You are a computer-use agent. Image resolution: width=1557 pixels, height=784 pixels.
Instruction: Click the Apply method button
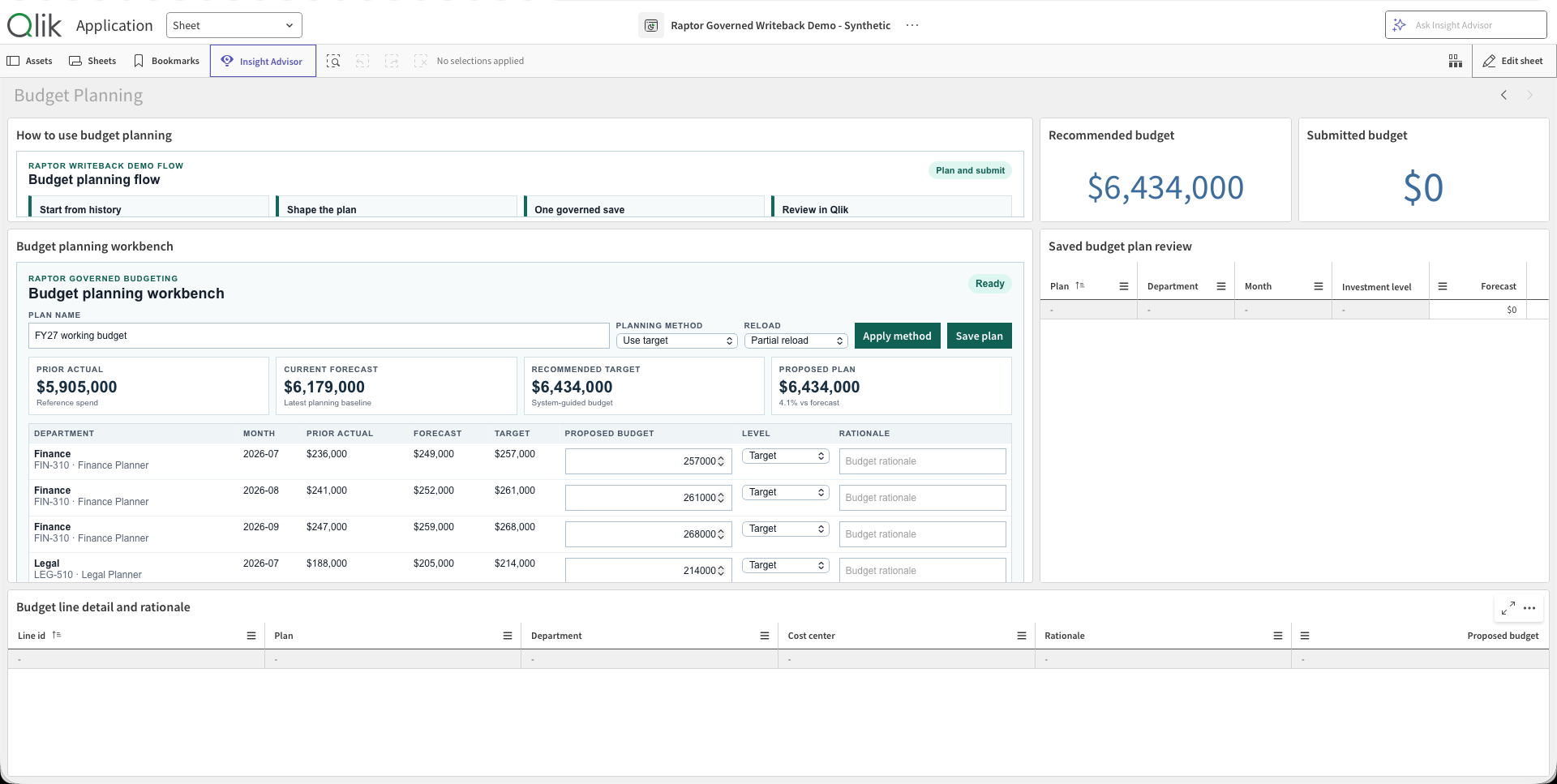(897, 336)
